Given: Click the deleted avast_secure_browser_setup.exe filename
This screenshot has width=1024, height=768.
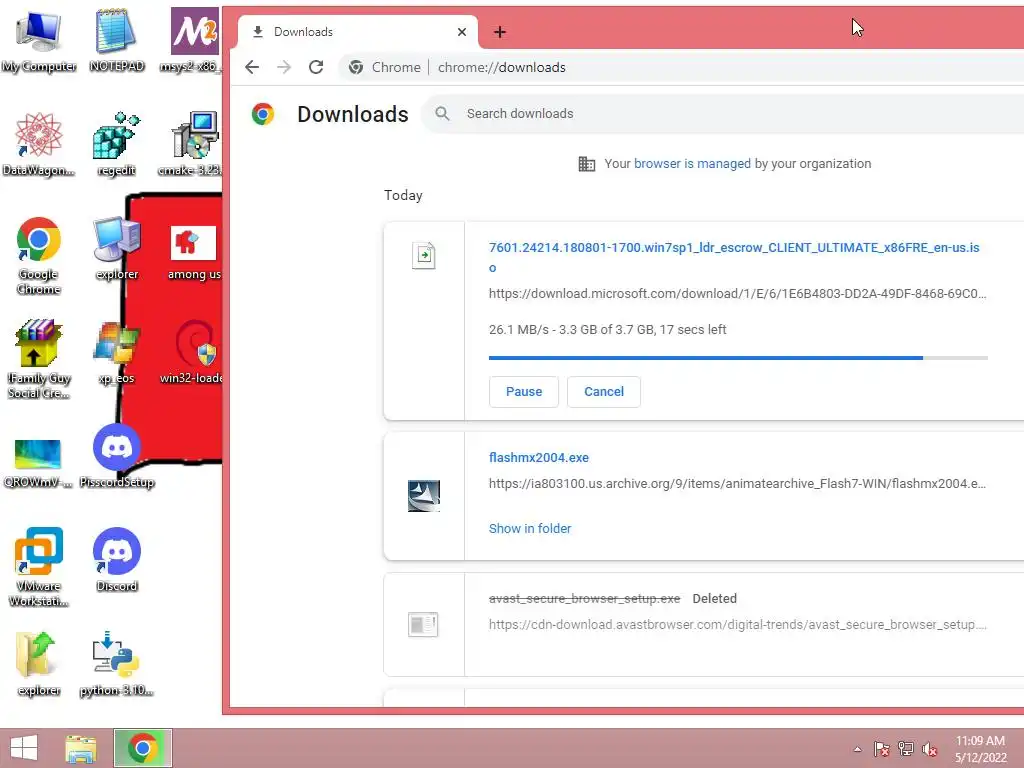Looking at the screenshot, I should tap(584, 599).
